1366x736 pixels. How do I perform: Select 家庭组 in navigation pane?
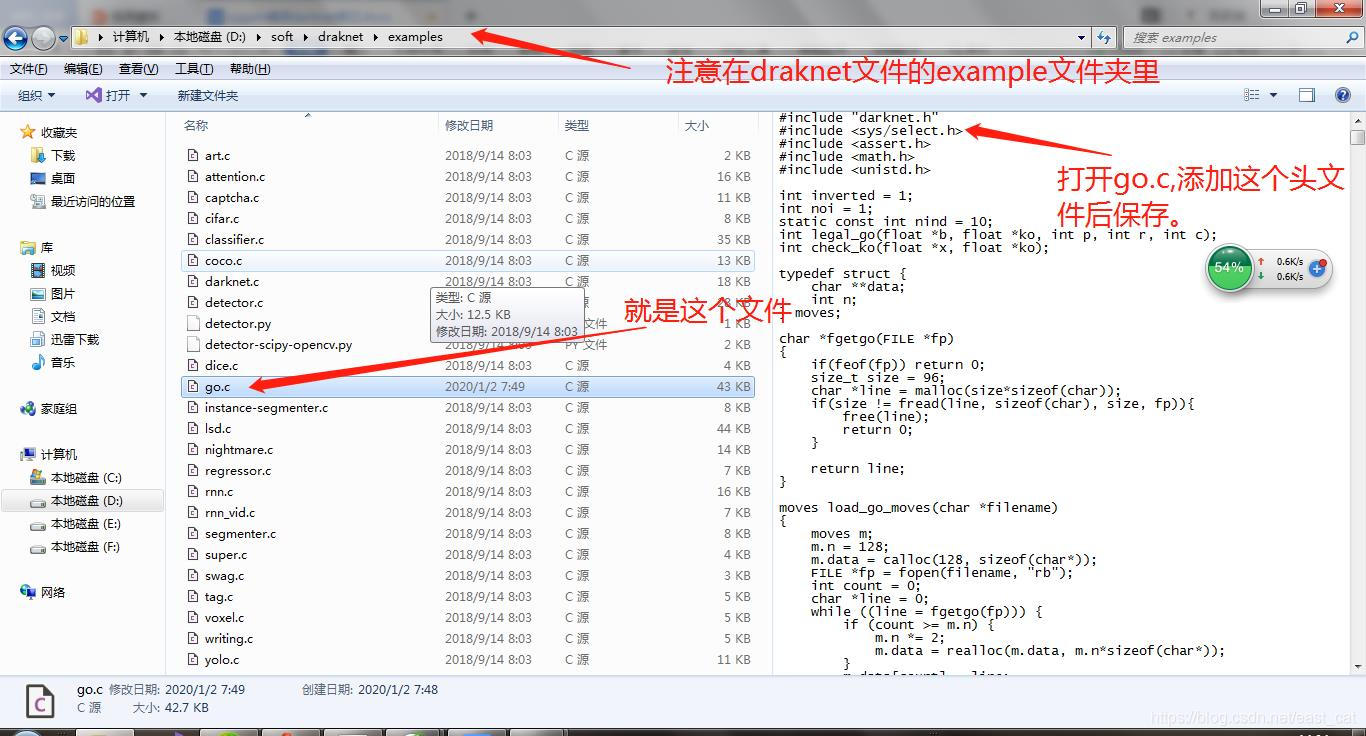pyautogui.click(x=58, y=408)
